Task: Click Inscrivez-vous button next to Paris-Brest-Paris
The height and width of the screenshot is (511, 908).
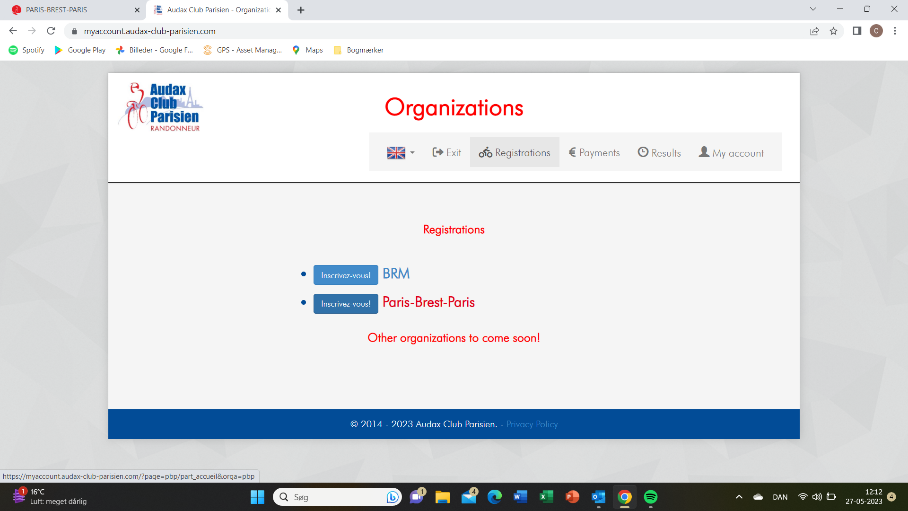Action: 346,304
